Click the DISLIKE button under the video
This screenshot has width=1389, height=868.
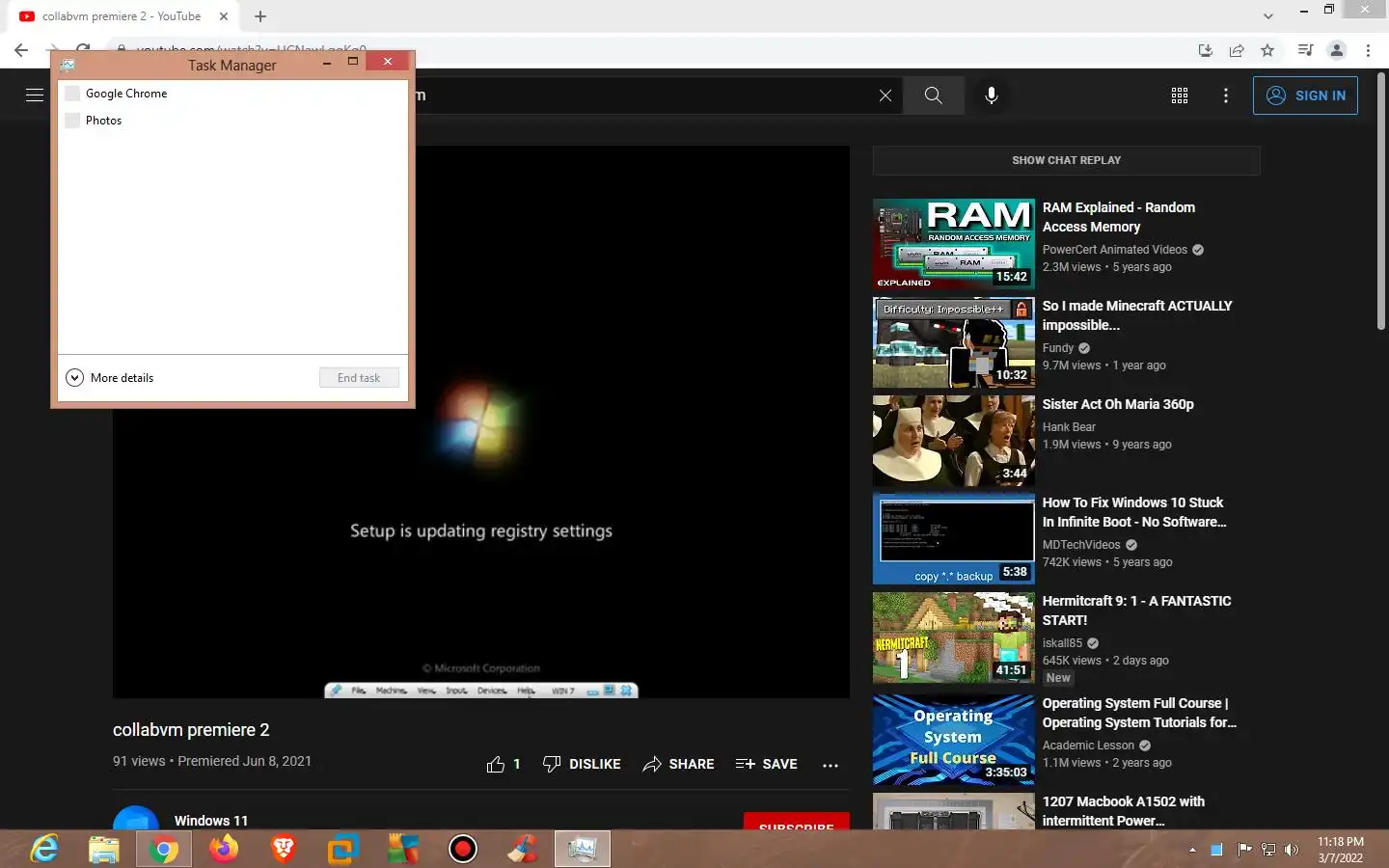(582, 764)
